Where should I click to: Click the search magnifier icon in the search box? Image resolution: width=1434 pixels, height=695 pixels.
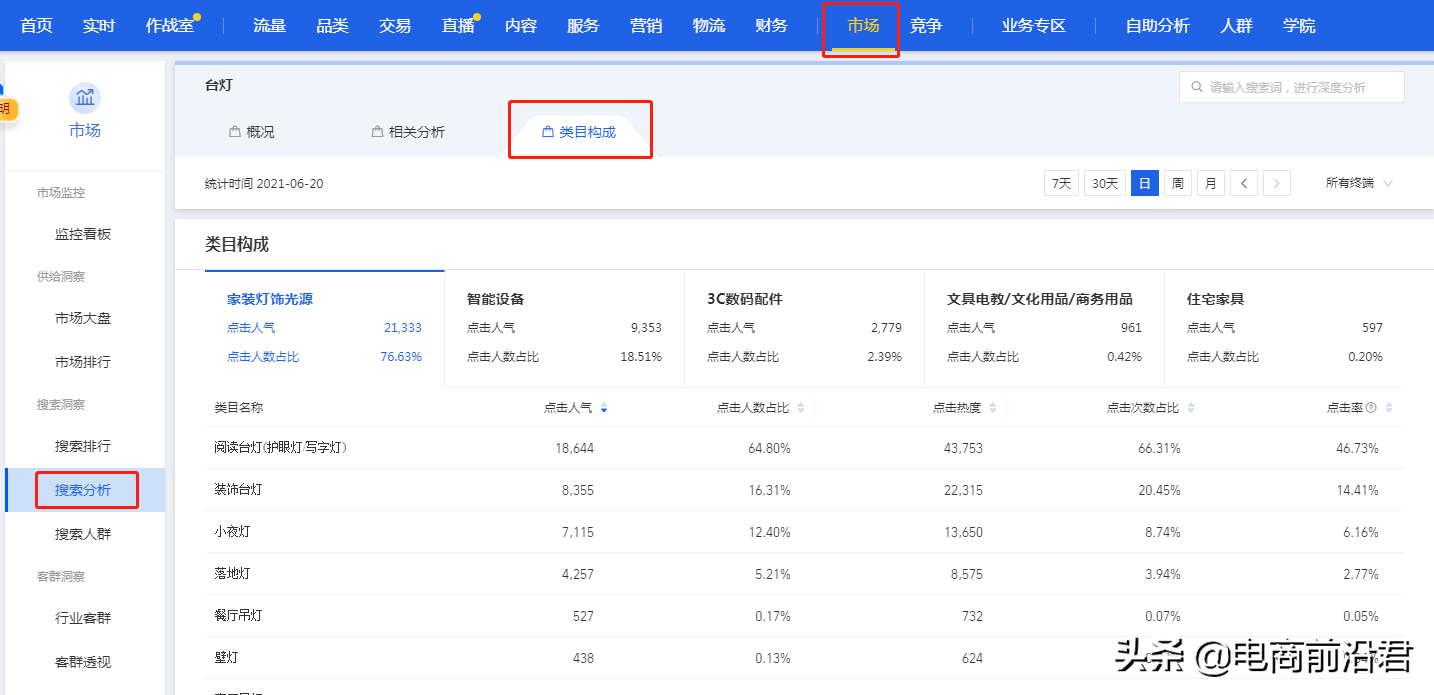1198,87
